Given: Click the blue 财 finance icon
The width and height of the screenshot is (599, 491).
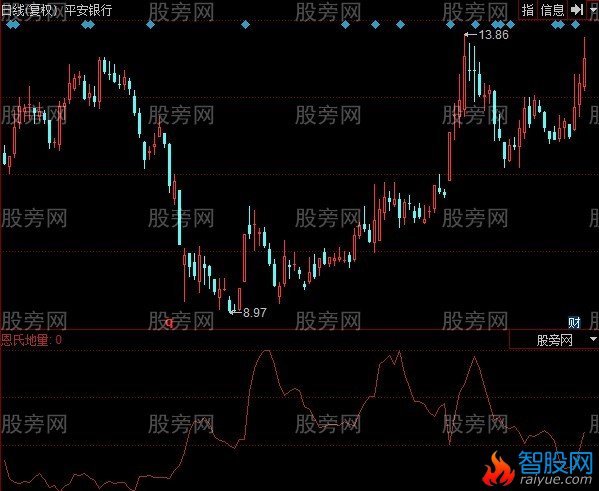Looking at the screenshot, I should click(x=574, y=323).
